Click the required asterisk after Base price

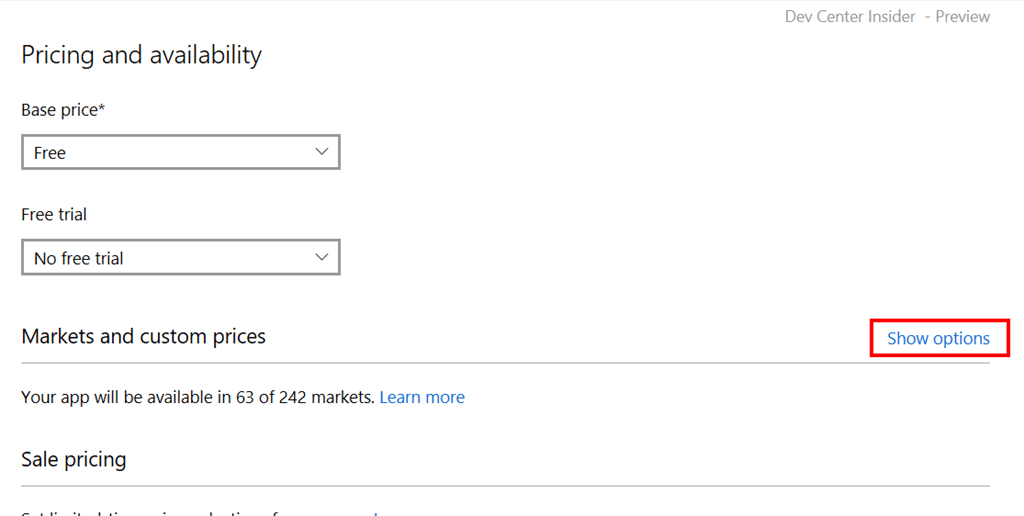(101, 108)
